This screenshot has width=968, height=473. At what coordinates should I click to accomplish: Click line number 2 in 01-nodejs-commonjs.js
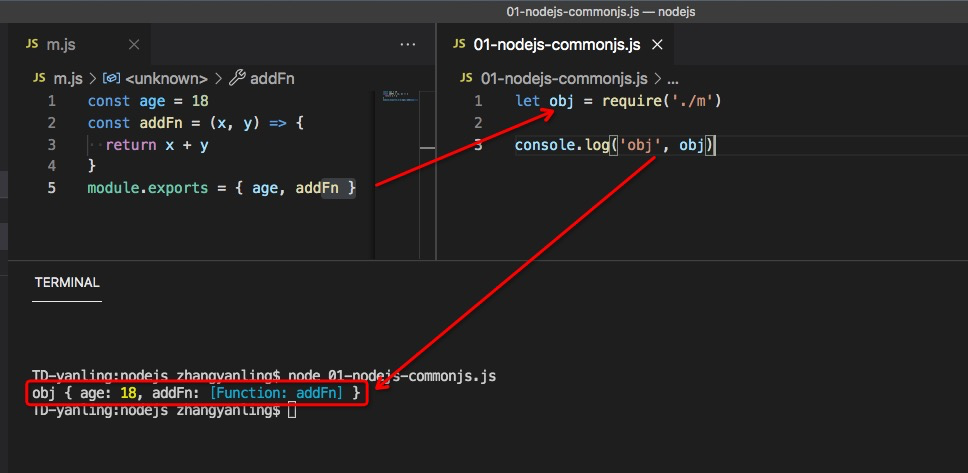(x=478, y=123)
